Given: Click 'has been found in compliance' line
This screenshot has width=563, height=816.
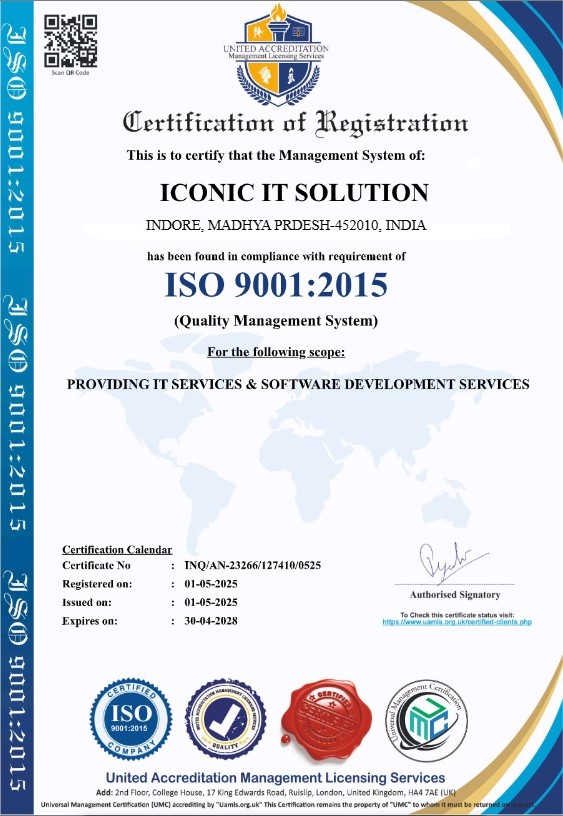Looking at the screenshot, I should pos(276,256).
